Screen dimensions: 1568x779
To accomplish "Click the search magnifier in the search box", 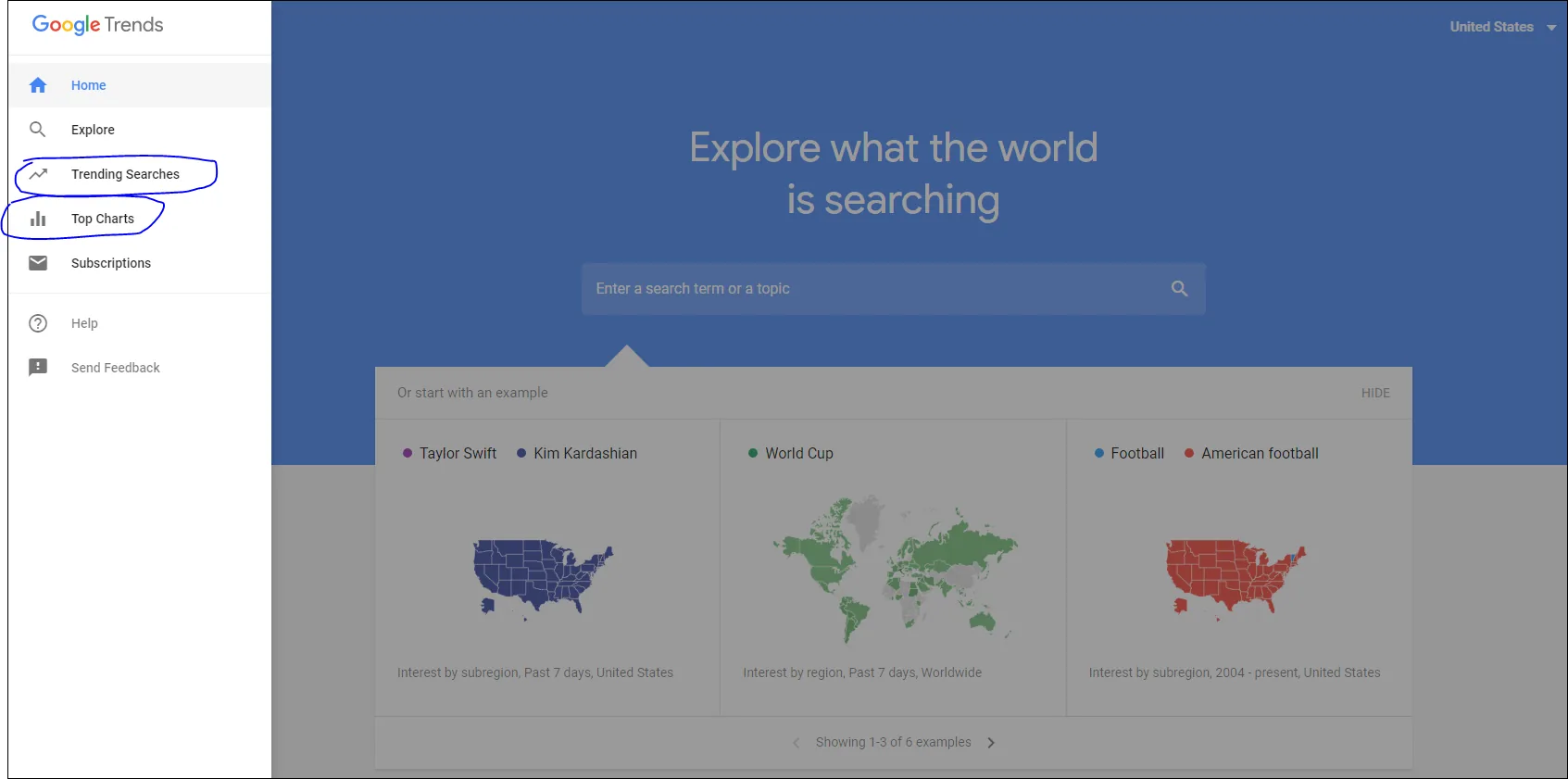I will (x=1179, y=289).
